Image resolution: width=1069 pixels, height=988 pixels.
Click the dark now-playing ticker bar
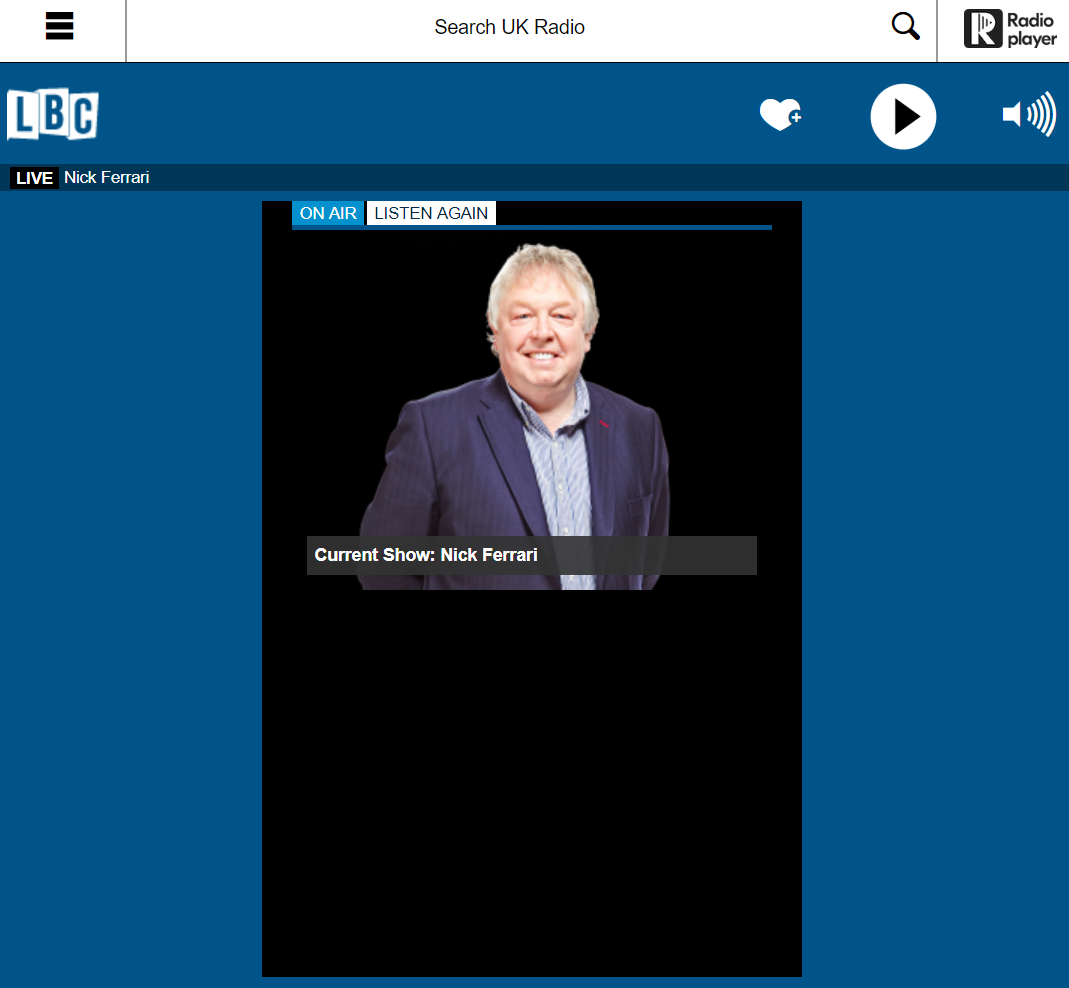point(600,178)
